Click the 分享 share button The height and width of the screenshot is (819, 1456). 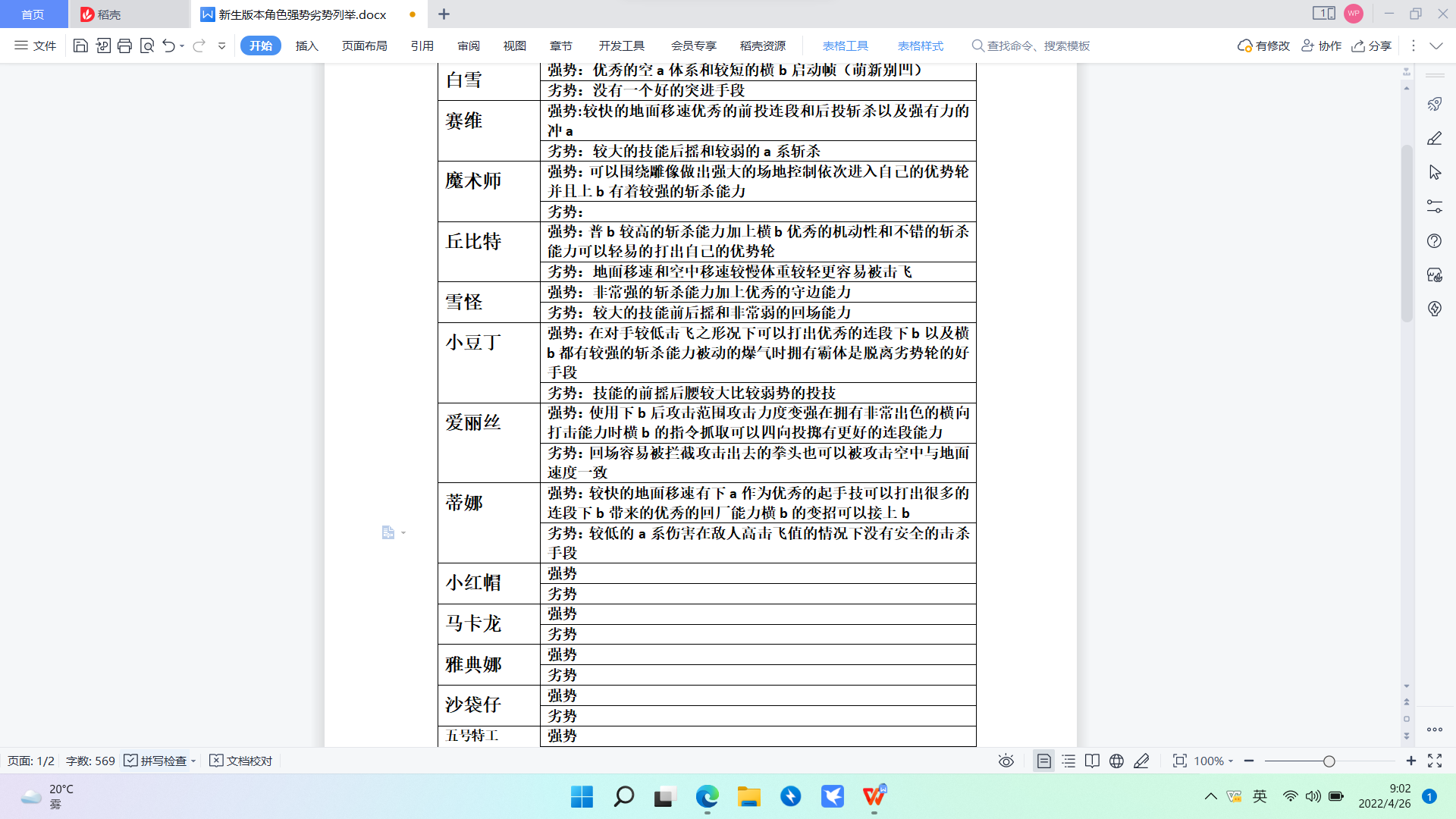pos(1371,45)
